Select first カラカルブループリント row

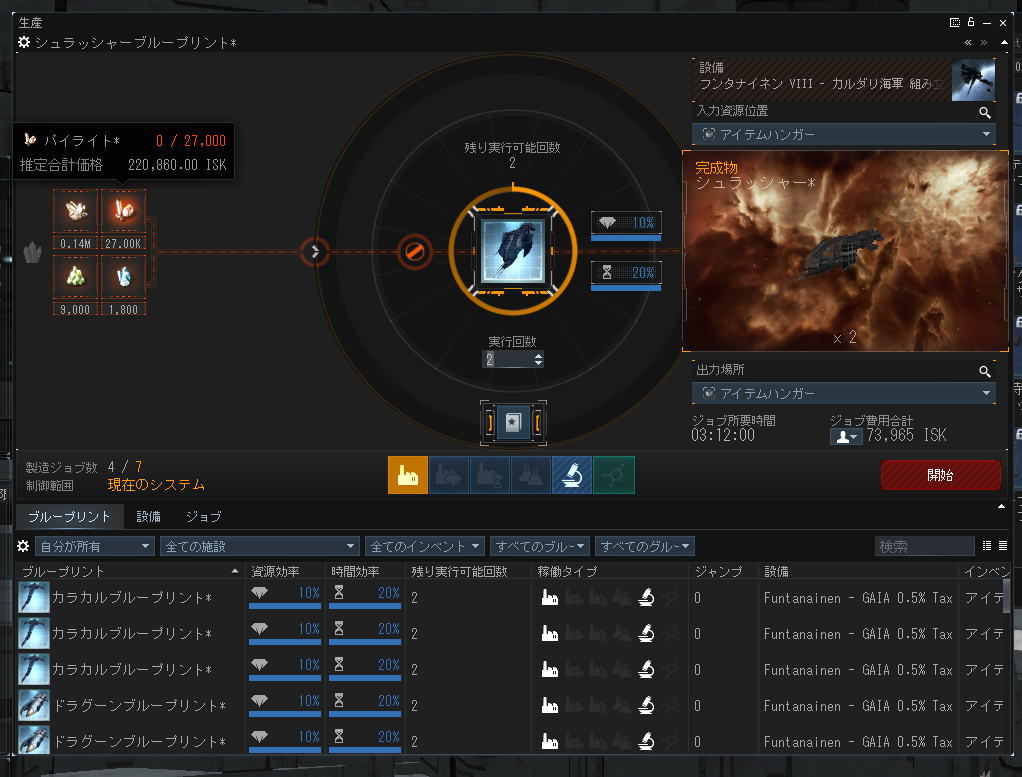(510, 597)
